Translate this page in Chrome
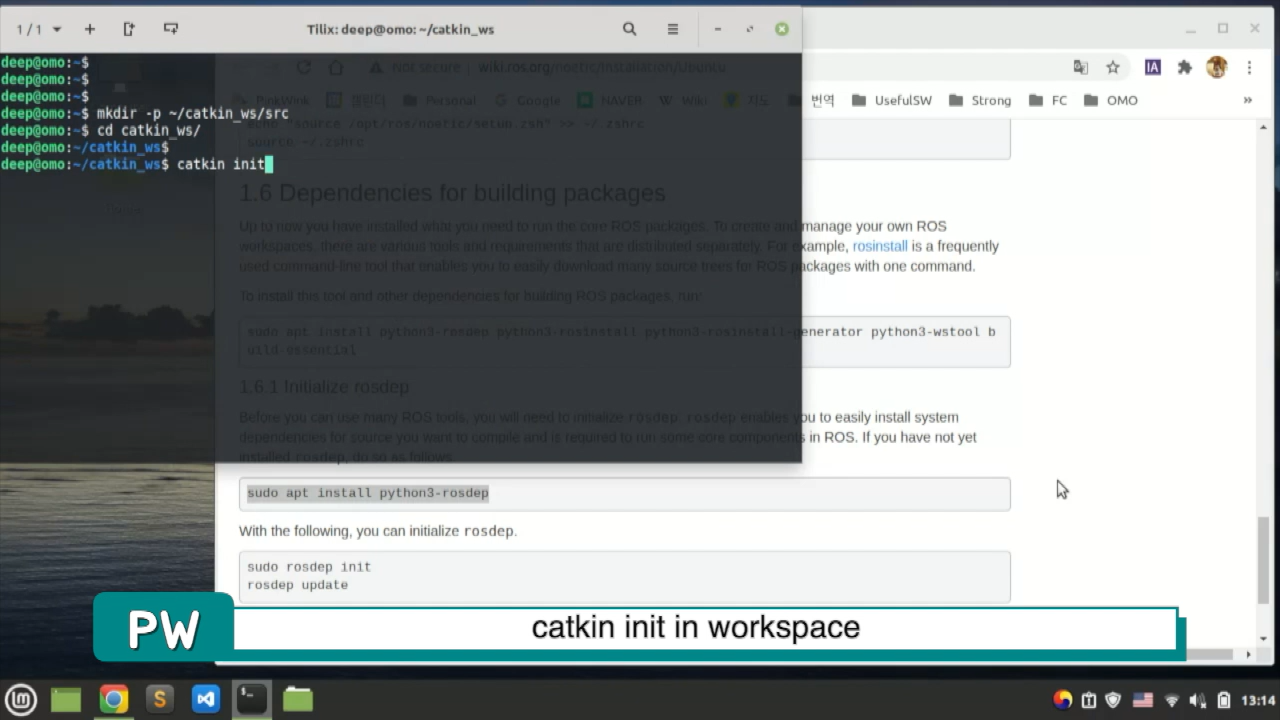 1081,67
